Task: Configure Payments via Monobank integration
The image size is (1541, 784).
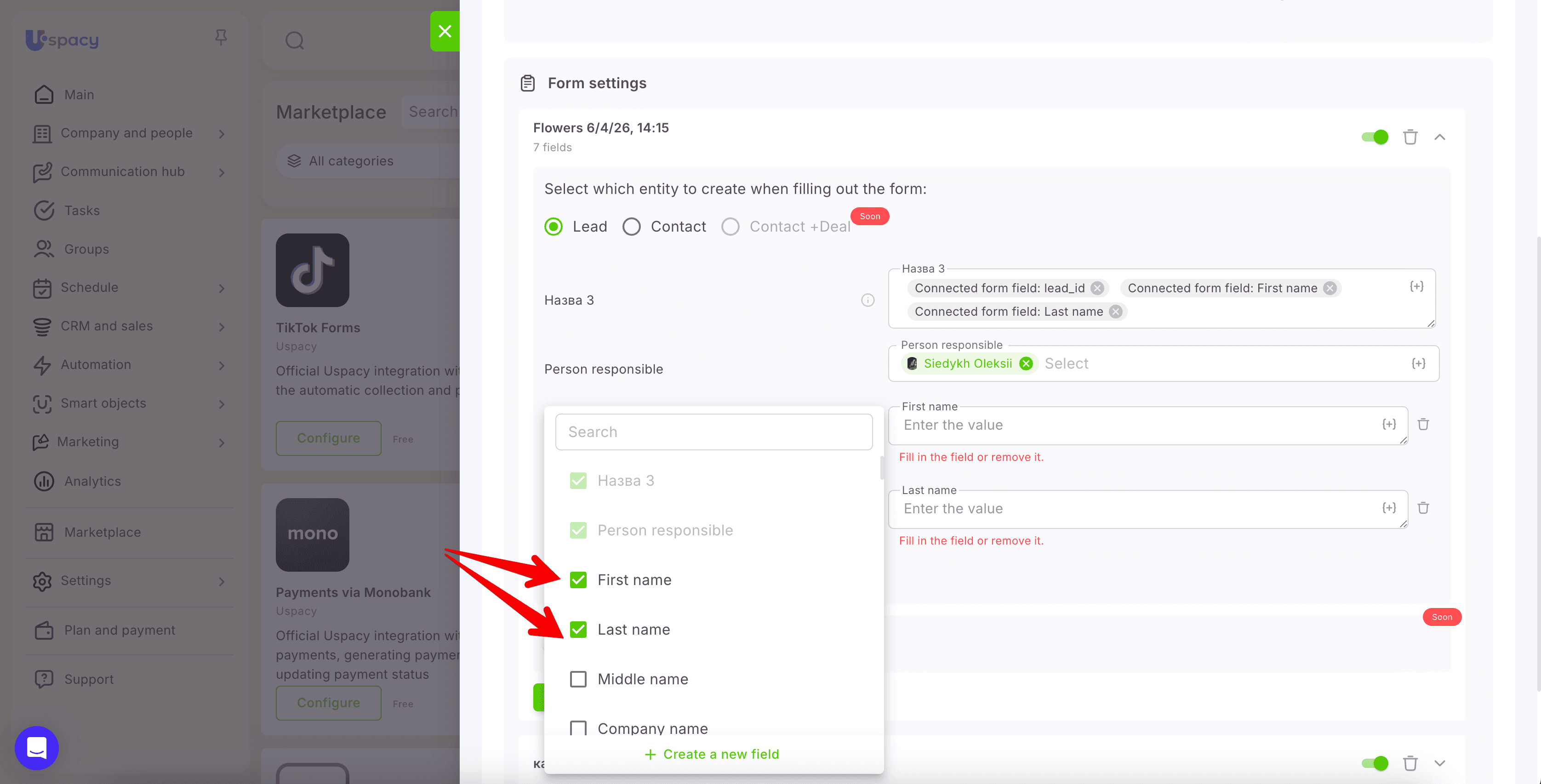Action: 328,703
